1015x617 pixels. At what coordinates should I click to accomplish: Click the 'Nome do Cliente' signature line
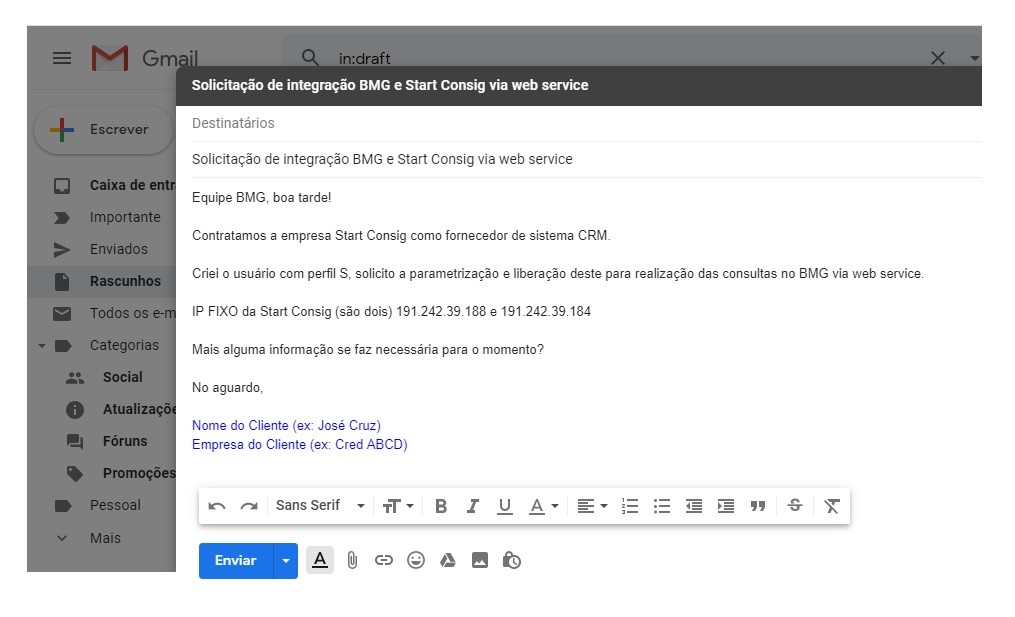286,426
